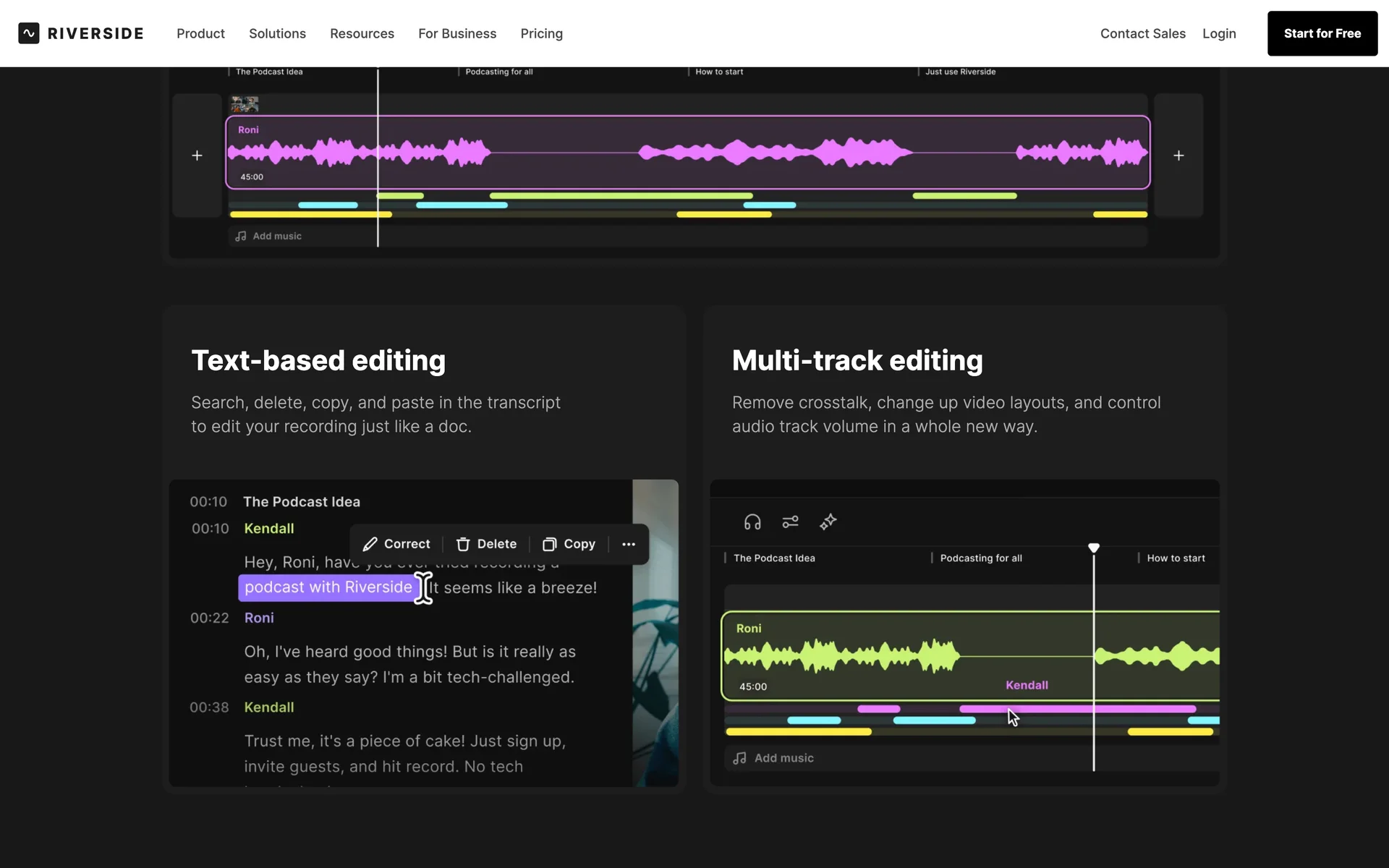This screenshot has height=868, width=1389.
Task: Click the audio sliders settings icon
Action: click(x=790, y=522)
